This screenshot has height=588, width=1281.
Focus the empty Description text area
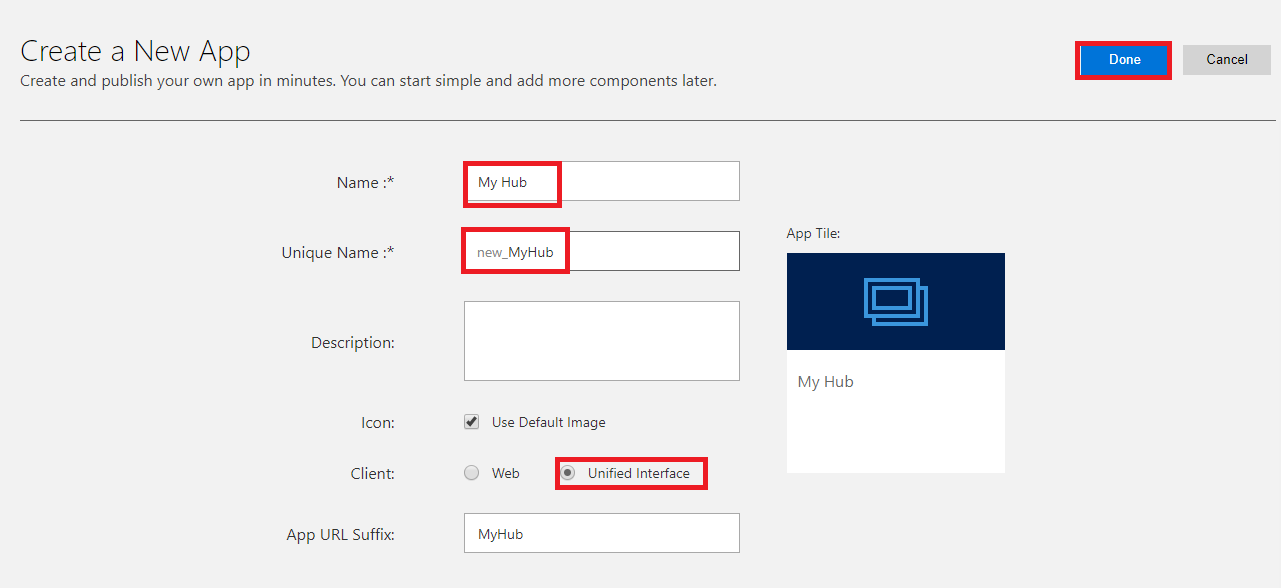[602, 341]
